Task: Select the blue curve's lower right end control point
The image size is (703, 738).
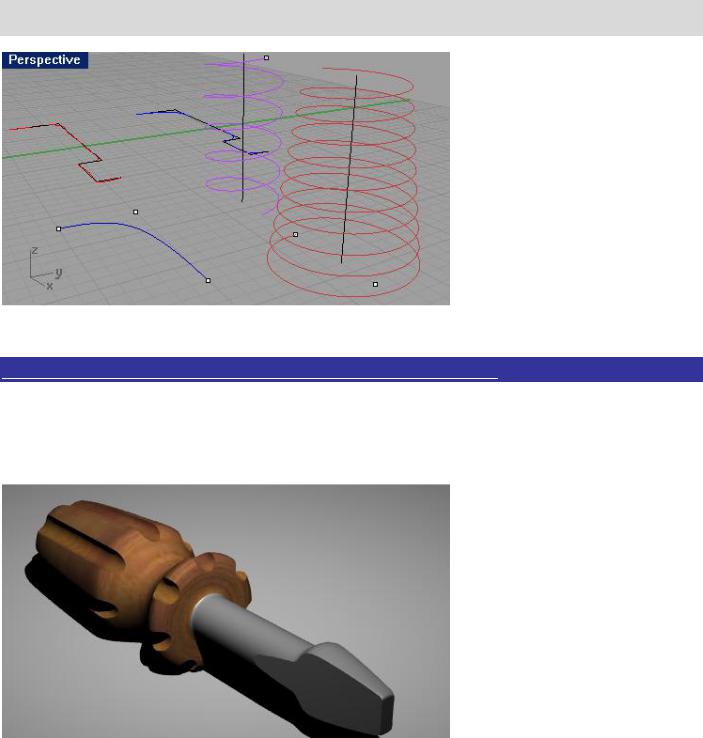Action: pos(208,281)
